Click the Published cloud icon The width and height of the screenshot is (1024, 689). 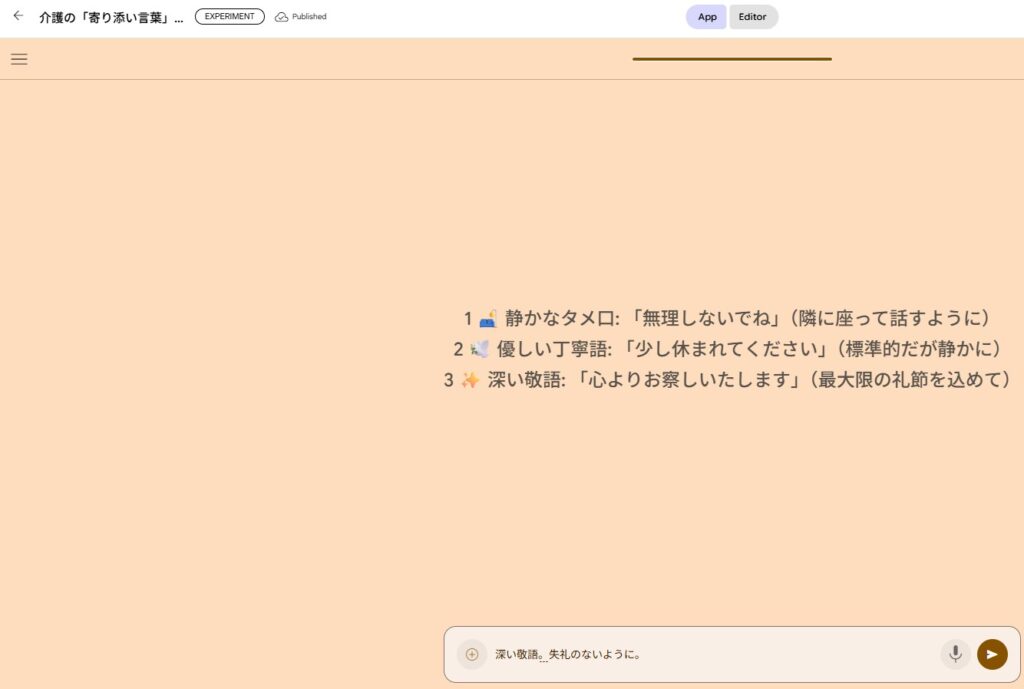pyautogui.click(x=281, y=17)
